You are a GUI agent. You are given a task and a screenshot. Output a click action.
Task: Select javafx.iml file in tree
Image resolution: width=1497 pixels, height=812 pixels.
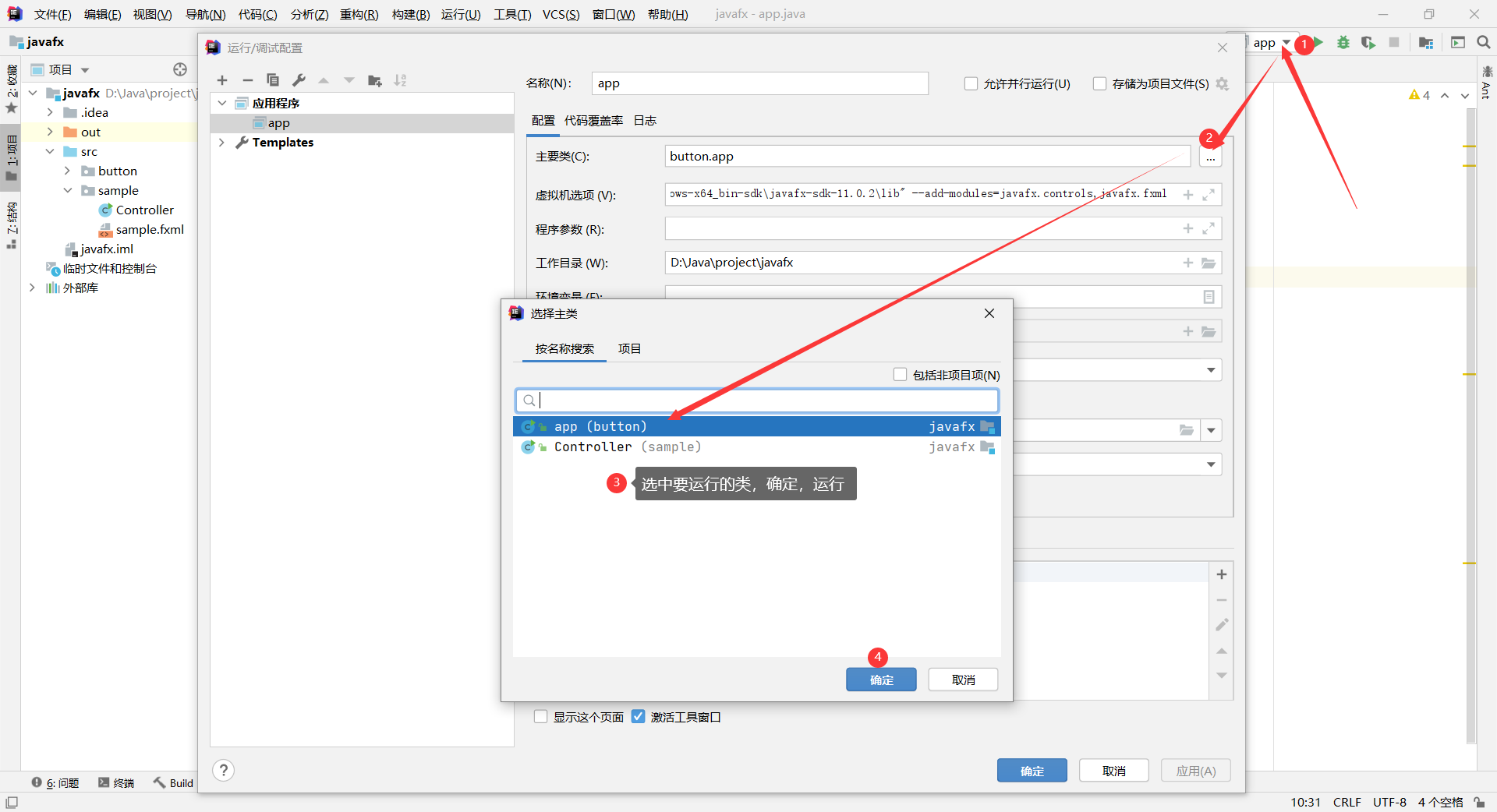[x=100, y=249]
